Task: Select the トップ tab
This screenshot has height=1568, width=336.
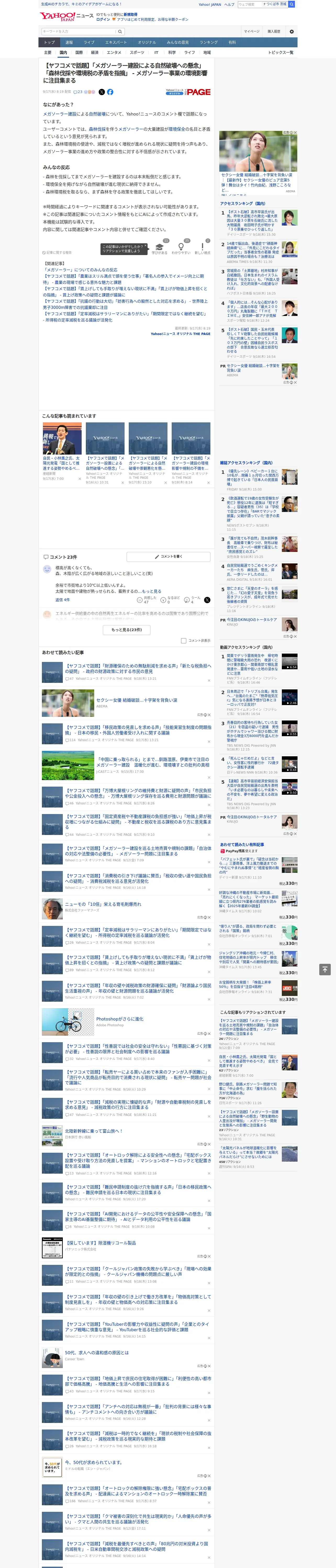Action: point(49,43)
